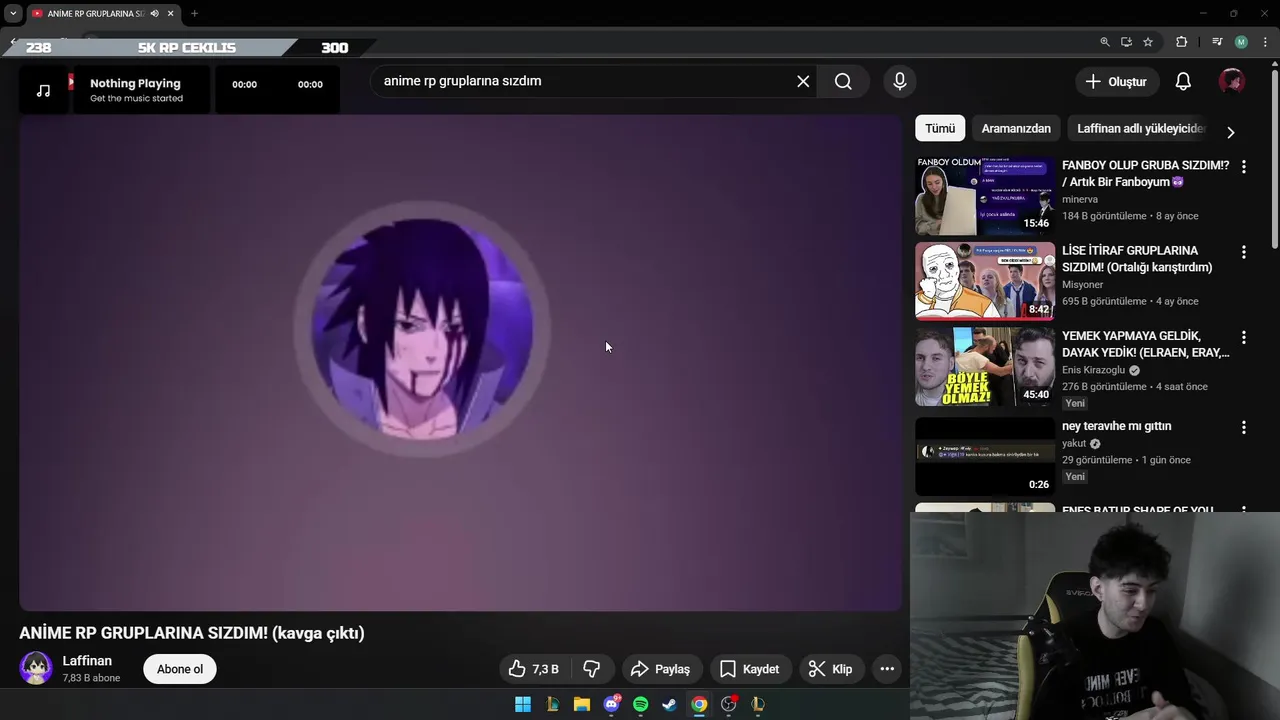Click the YouTube search magnifier button
This screenshot has width=1280, height=720.
[843, 82]
